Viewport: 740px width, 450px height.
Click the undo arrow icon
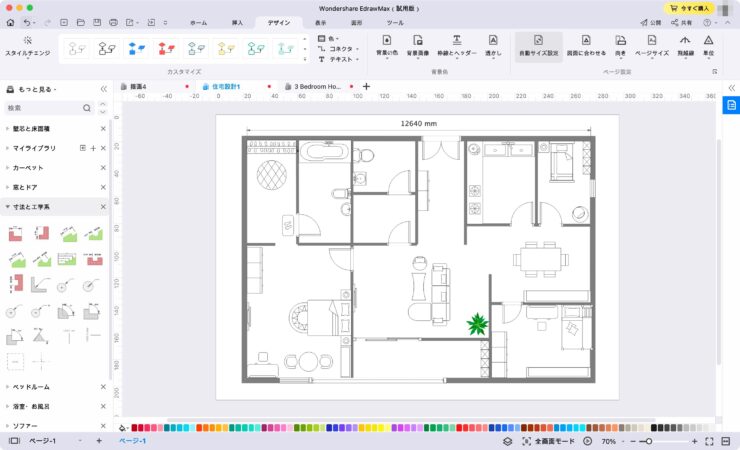(x=27, y=22)
